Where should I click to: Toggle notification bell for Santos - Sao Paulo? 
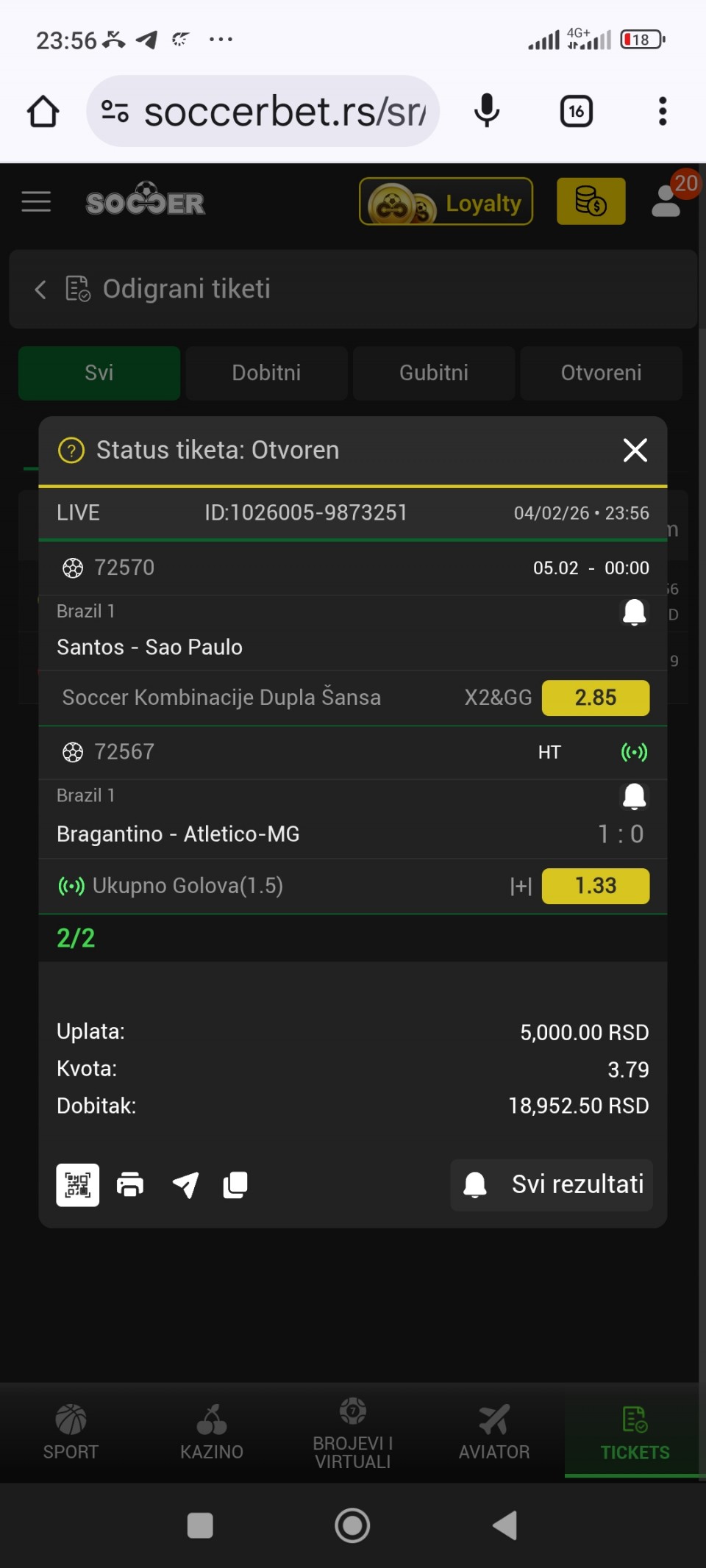click(x=634, y=612)
